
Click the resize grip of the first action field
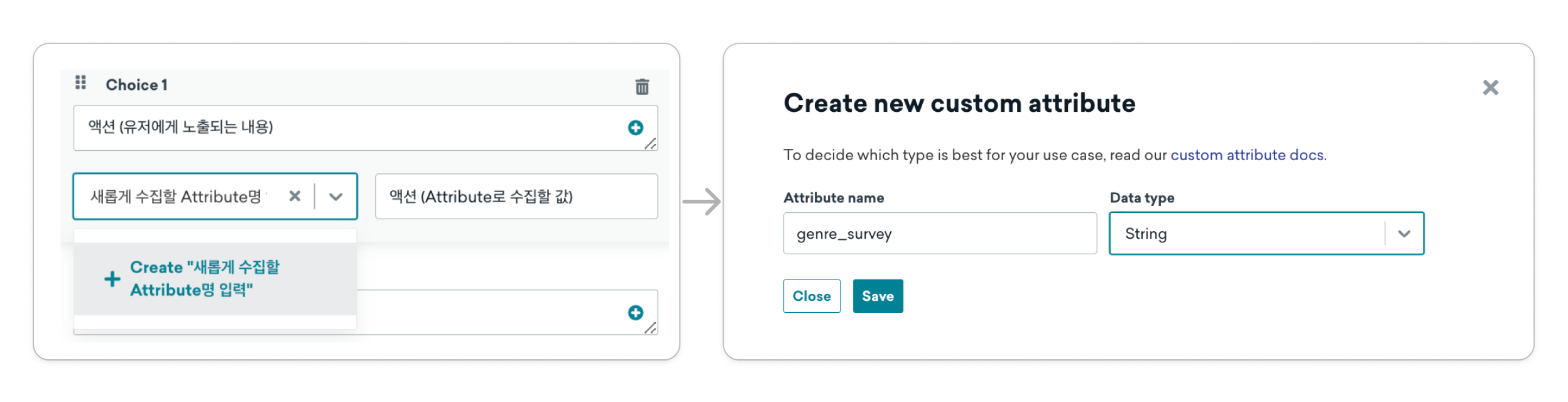pyautogui.click(x=650, y=144)
